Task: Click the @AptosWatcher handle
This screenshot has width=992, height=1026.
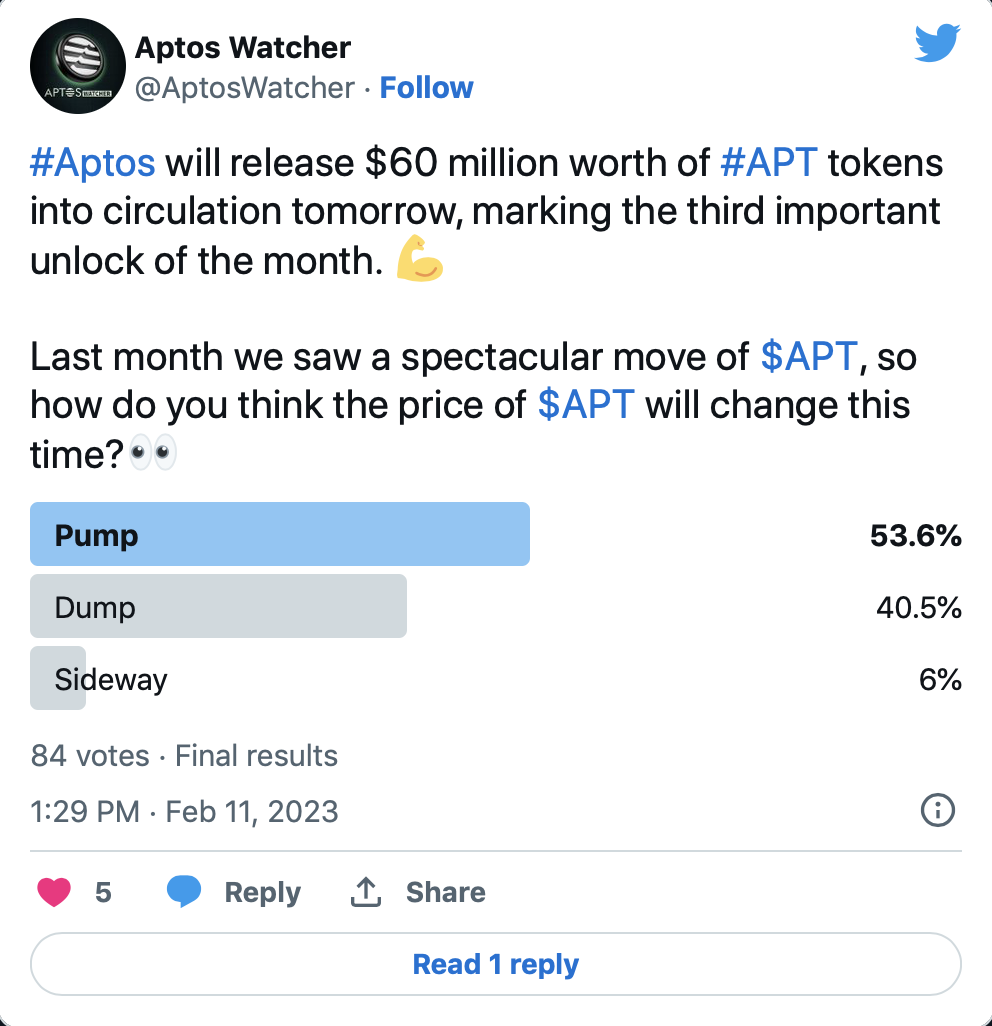Action: pos(245,88)
